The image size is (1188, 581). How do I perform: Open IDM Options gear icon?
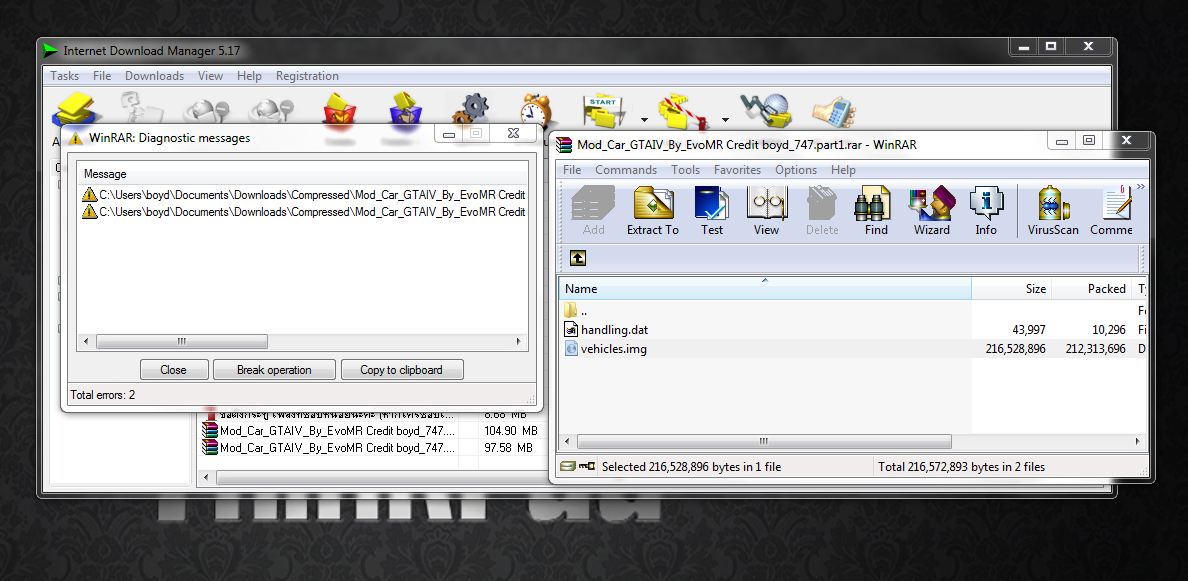(x=471, y=108)
